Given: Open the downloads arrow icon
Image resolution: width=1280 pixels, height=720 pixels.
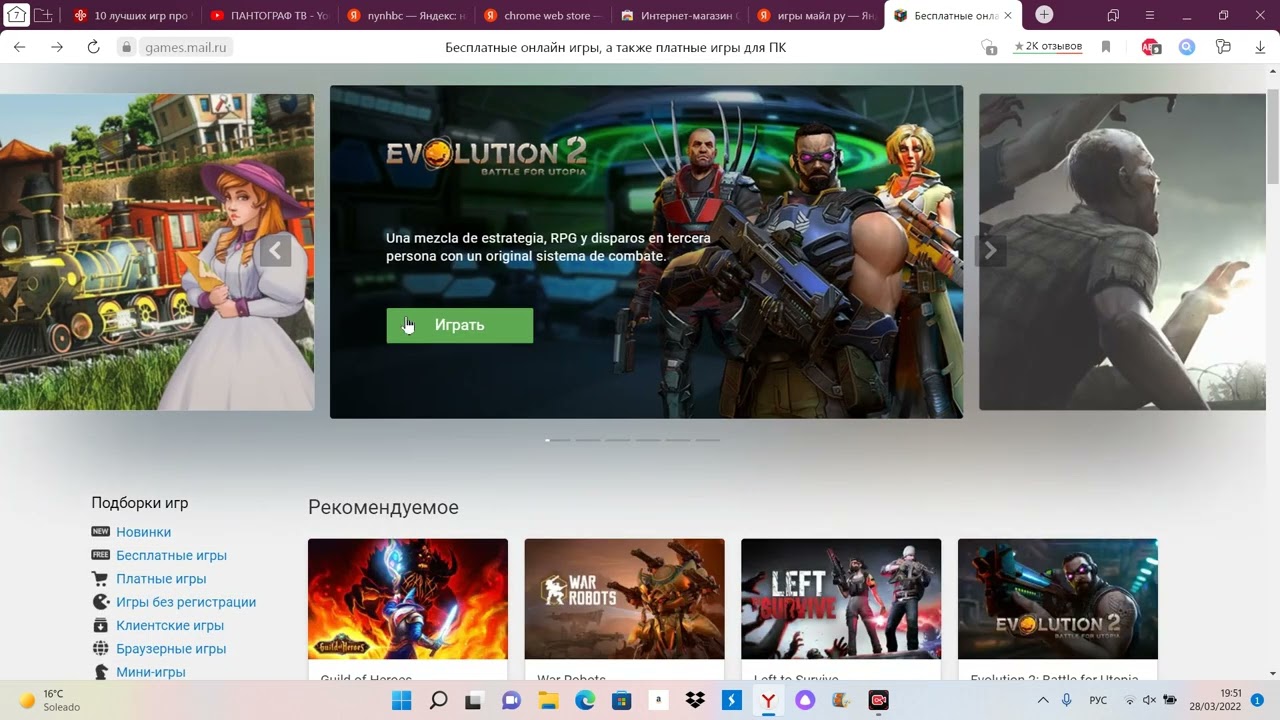Looking at the screenshot, I should pos(1260,47).
